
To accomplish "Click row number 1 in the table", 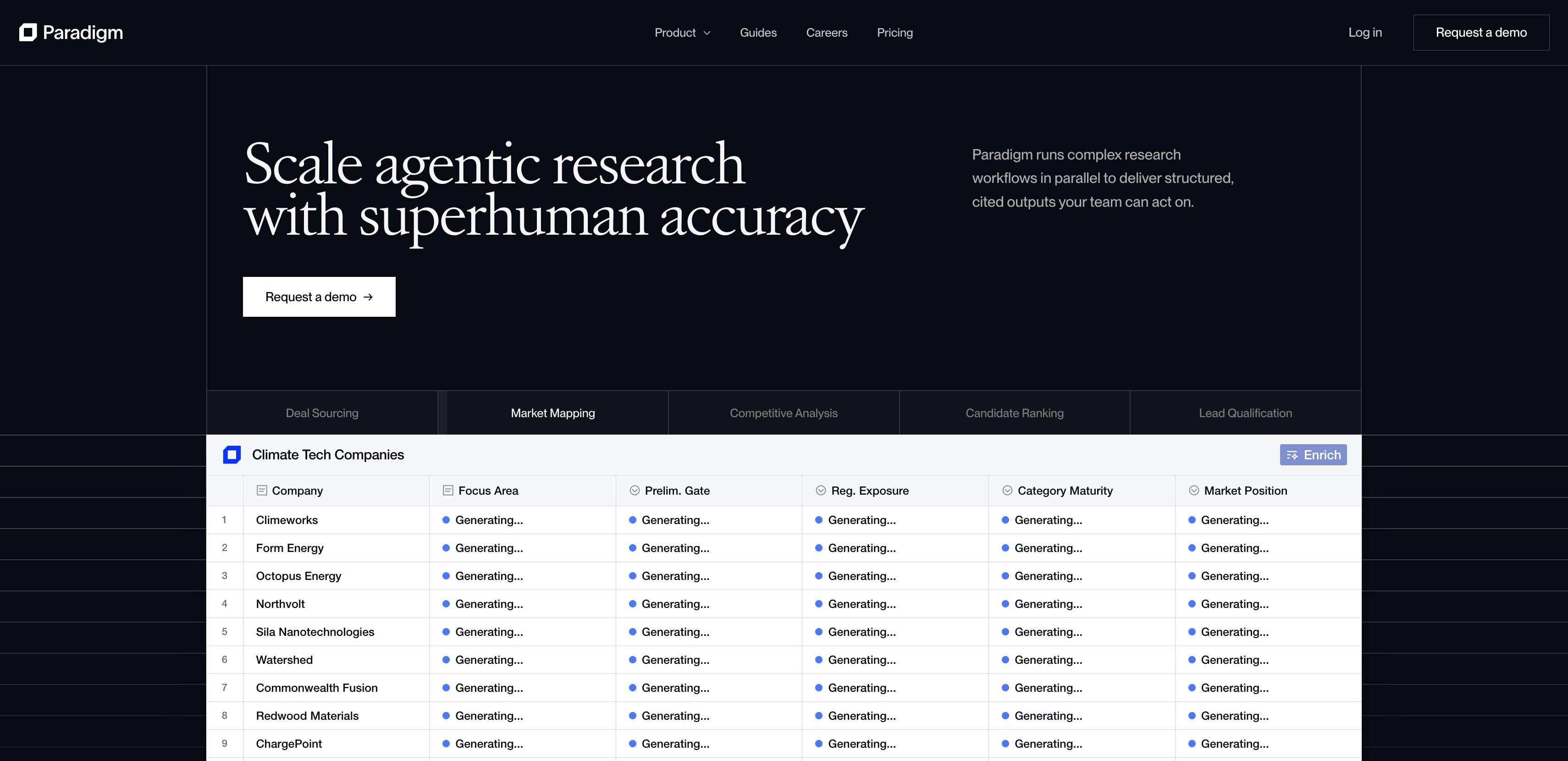I will pyautogui.click(x=224, y=520).
